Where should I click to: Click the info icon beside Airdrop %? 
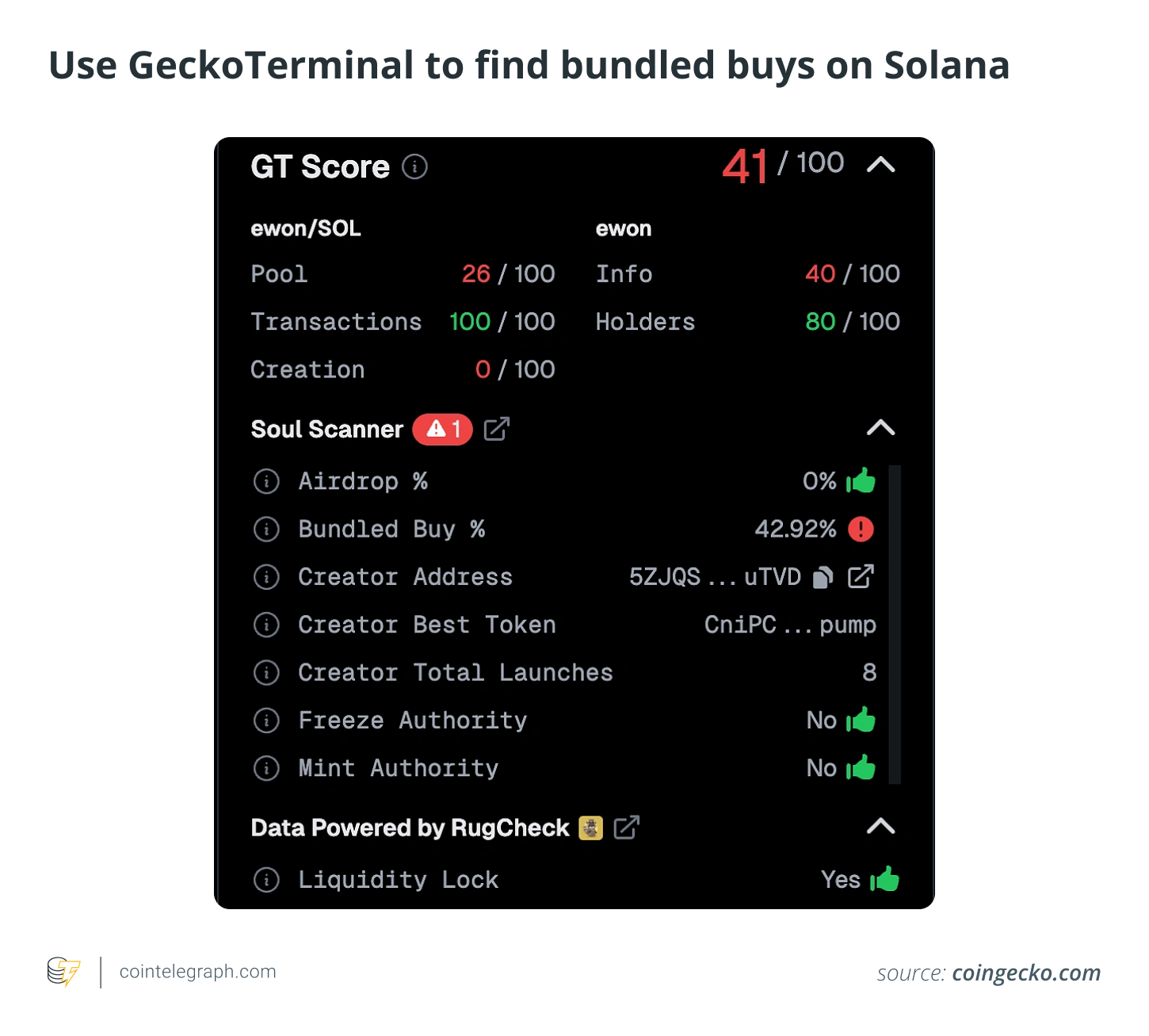266,481
